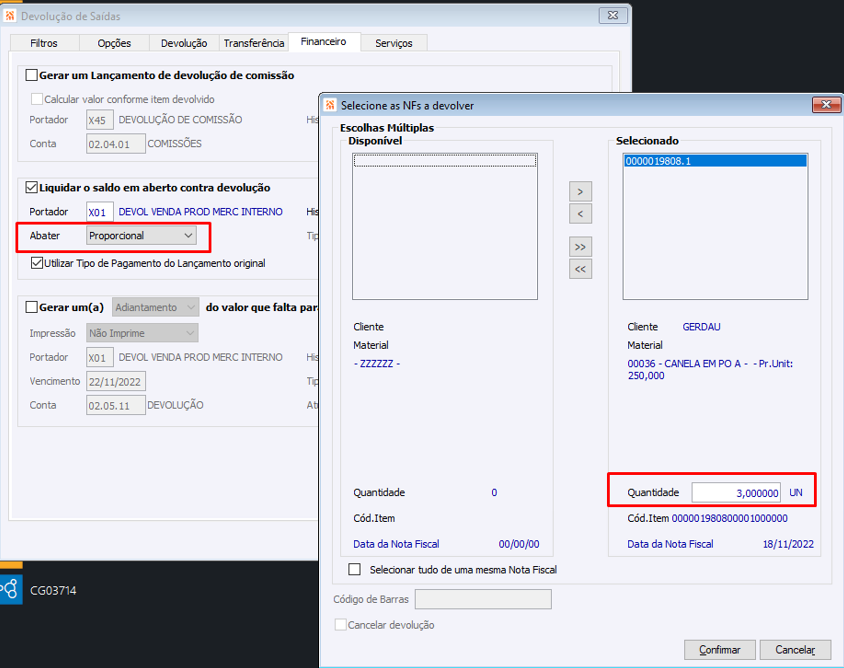Switch to the Transferência tab
This screenshot has width=844, height=668.
254,43
